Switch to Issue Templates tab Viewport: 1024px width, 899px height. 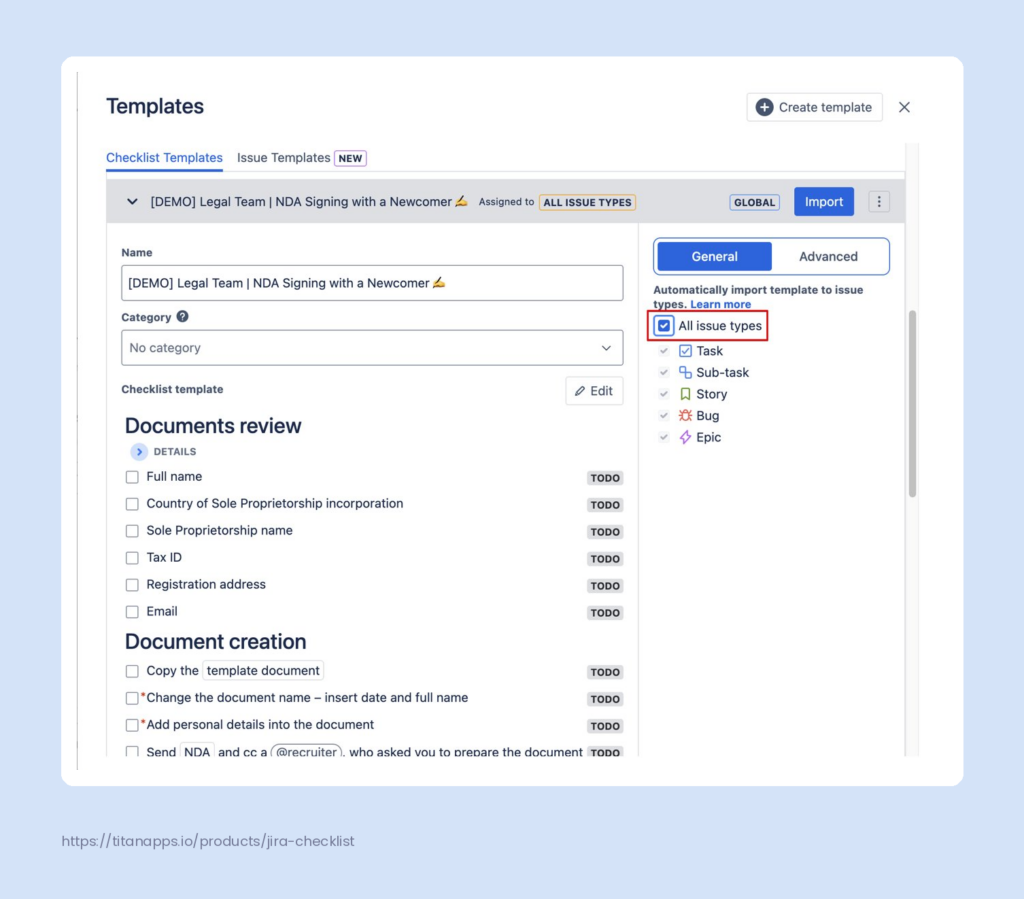[x=283, y=158]
